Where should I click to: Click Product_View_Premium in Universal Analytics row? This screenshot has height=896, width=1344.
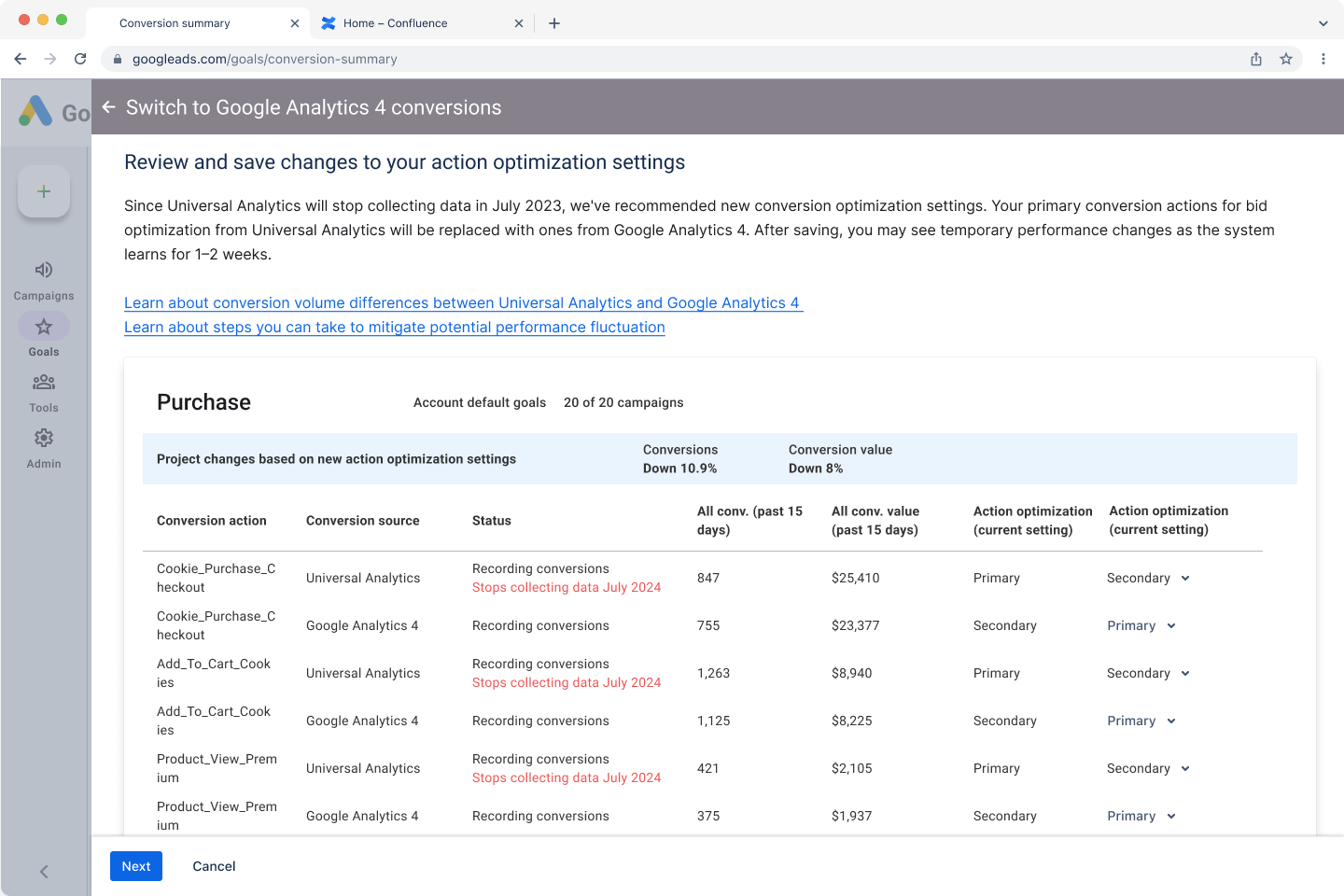coord(217,768)
